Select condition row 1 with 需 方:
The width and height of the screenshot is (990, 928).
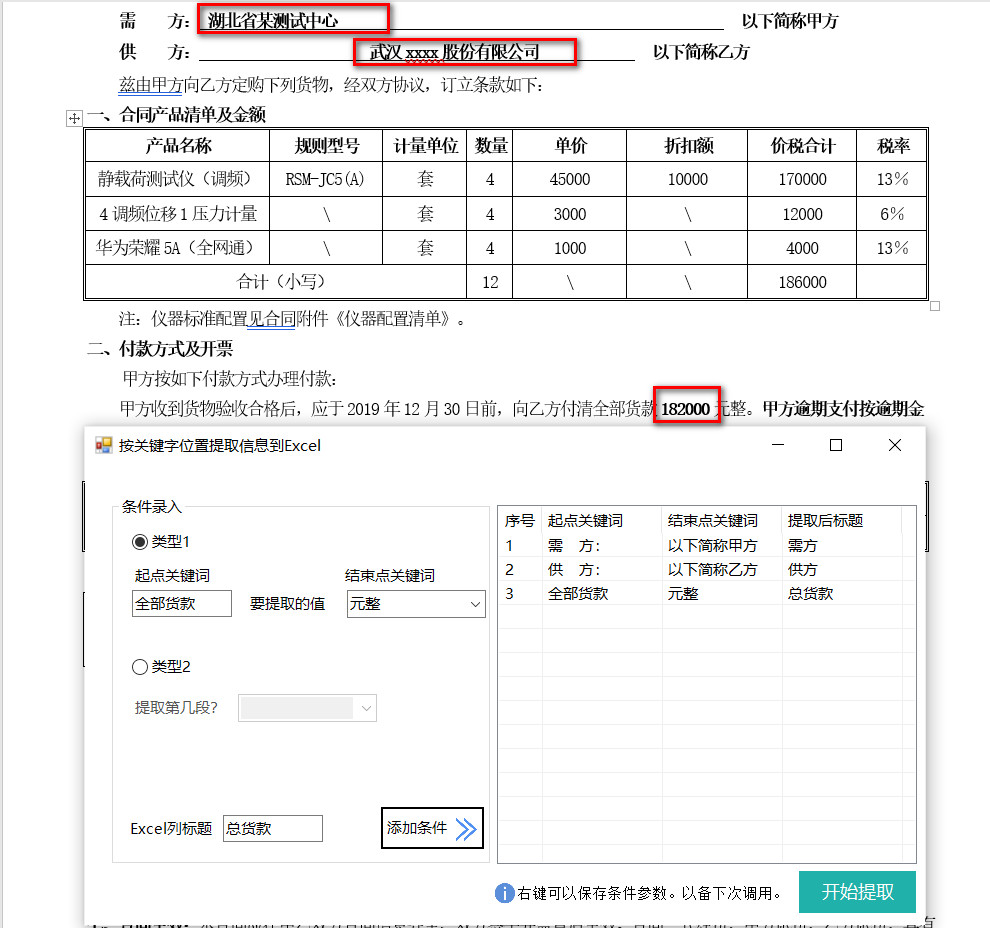pos(707,545)
